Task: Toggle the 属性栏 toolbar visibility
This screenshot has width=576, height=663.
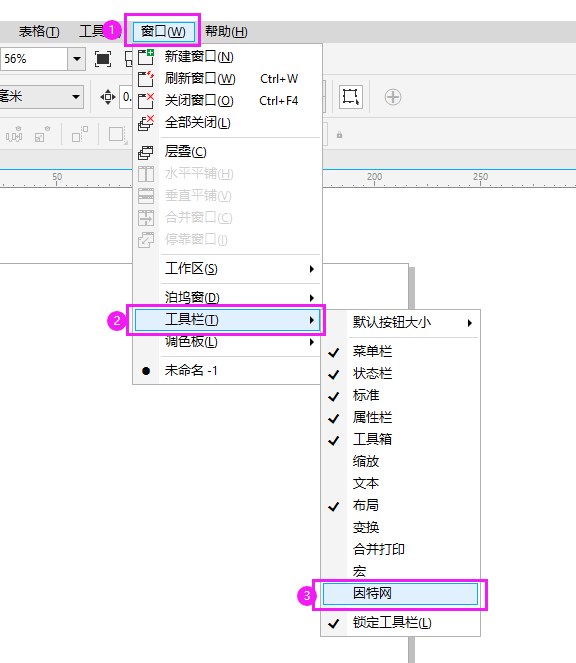Action: pyautogui.click(x=400, y=417)
